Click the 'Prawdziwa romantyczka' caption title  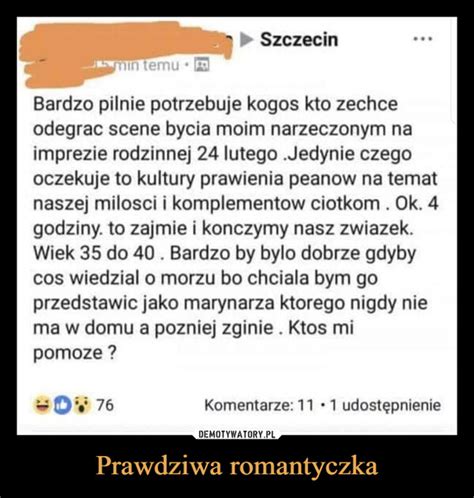237,466
